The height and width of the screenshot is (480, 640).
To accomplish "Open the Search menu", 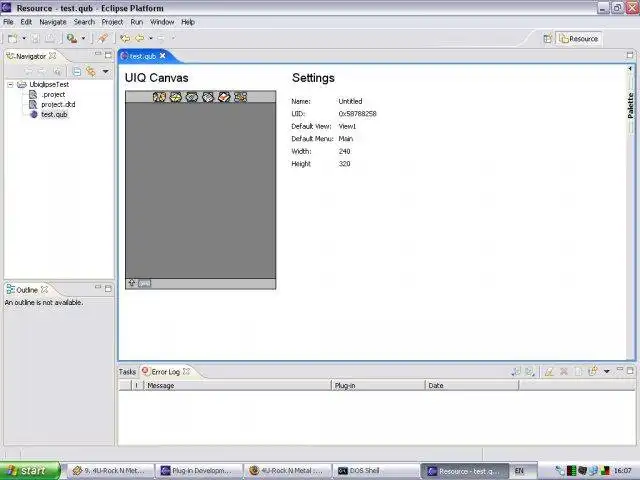I will click(84, 22).
